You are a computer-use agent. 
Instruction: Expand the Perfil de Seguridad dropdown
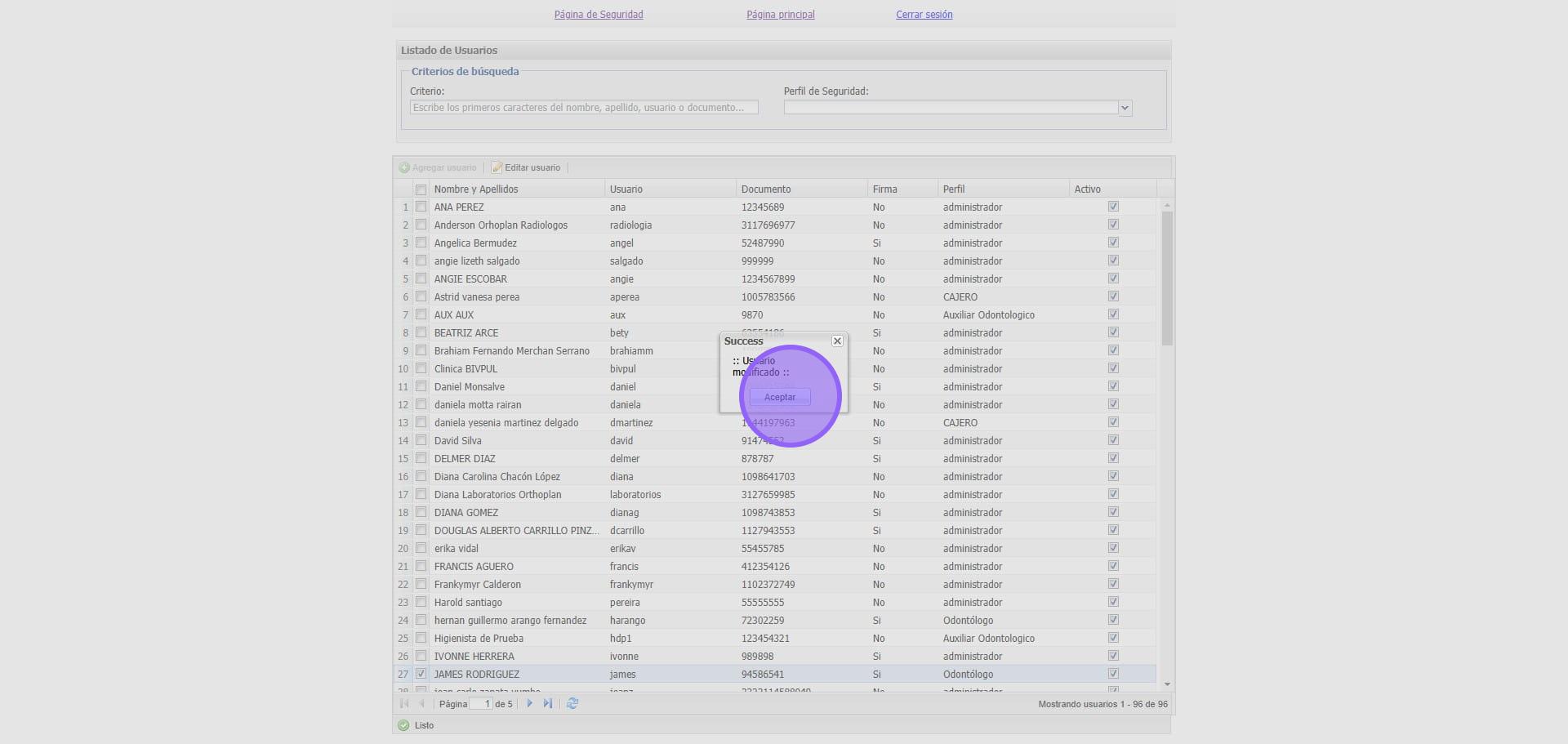(x=1125, y=108)
